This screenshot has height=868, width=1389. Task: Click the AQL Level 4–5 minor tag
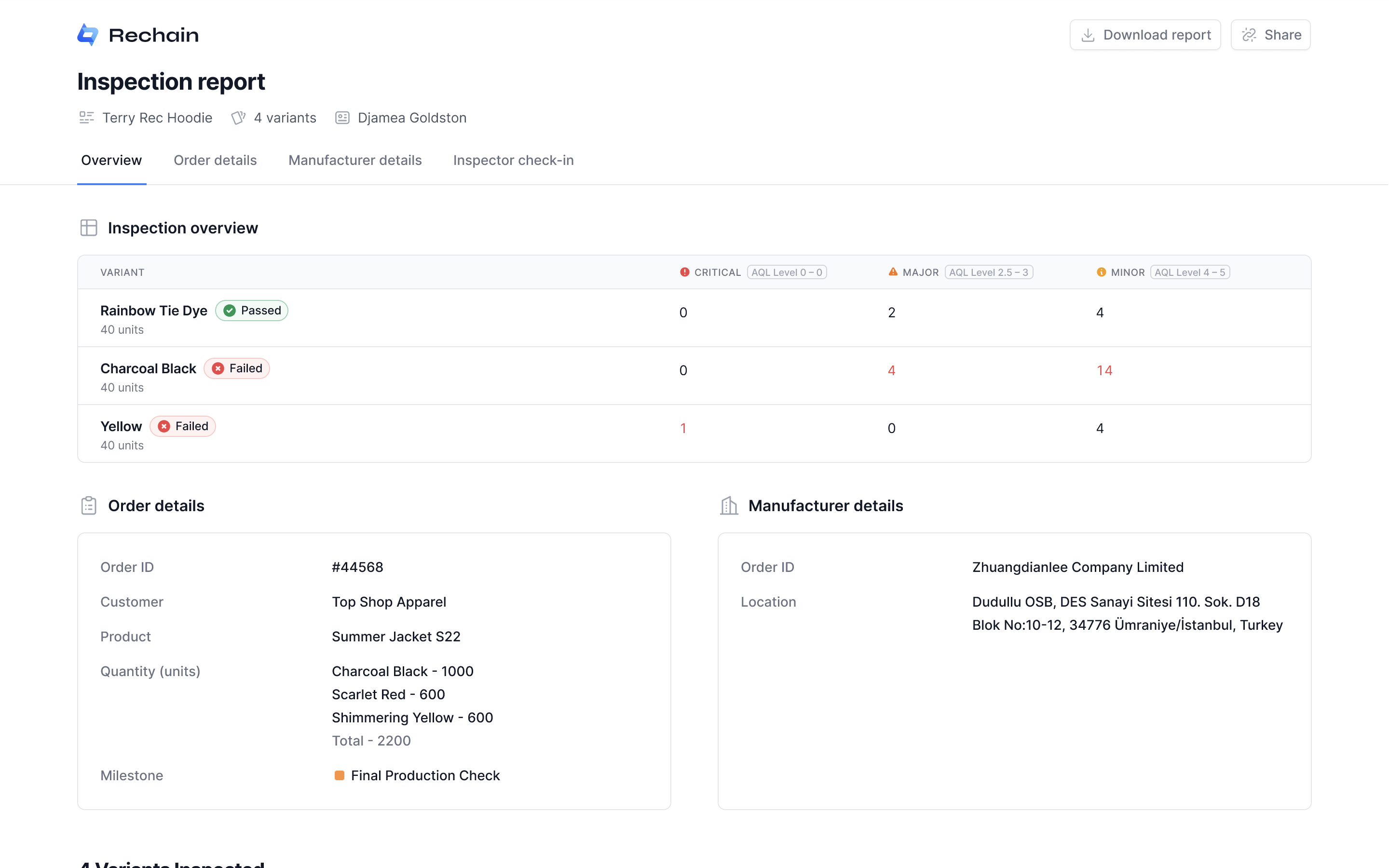coord(1189,272)
